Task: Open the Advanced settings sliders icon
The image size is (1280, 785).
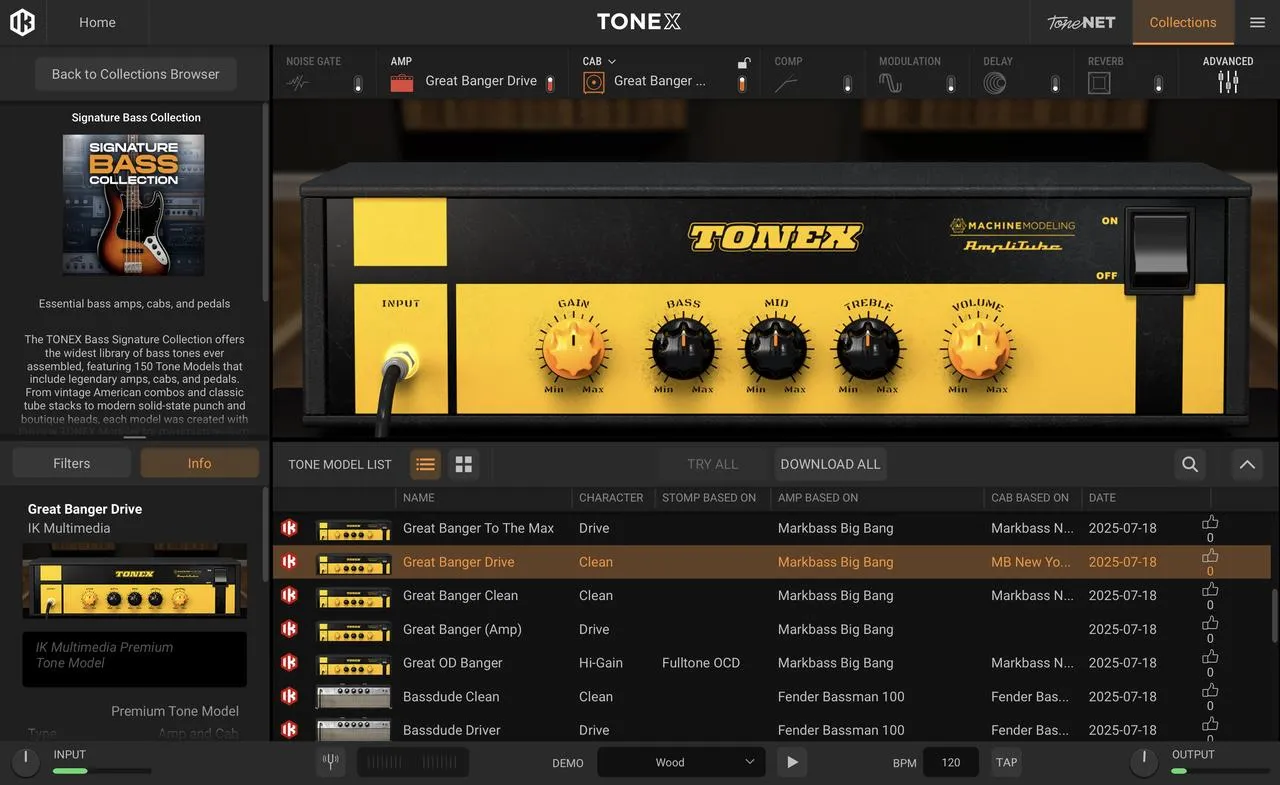Action: 1228,83
